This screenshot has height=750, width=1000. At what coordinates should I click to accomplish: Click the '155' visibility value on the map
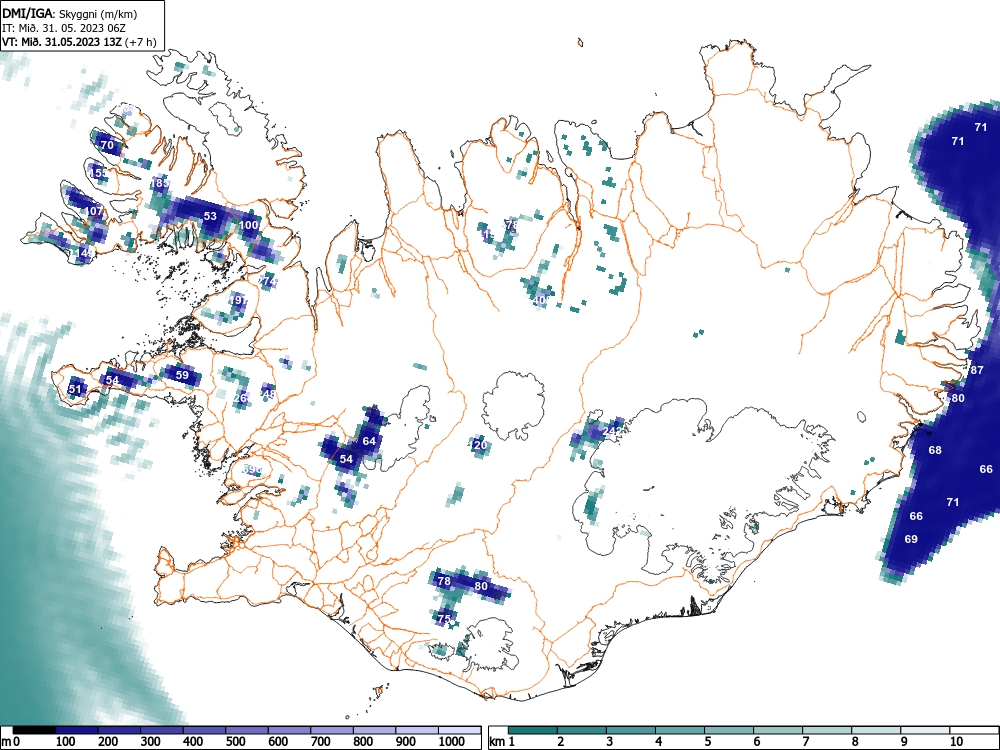pyautogui.click(x=98, y=173)
